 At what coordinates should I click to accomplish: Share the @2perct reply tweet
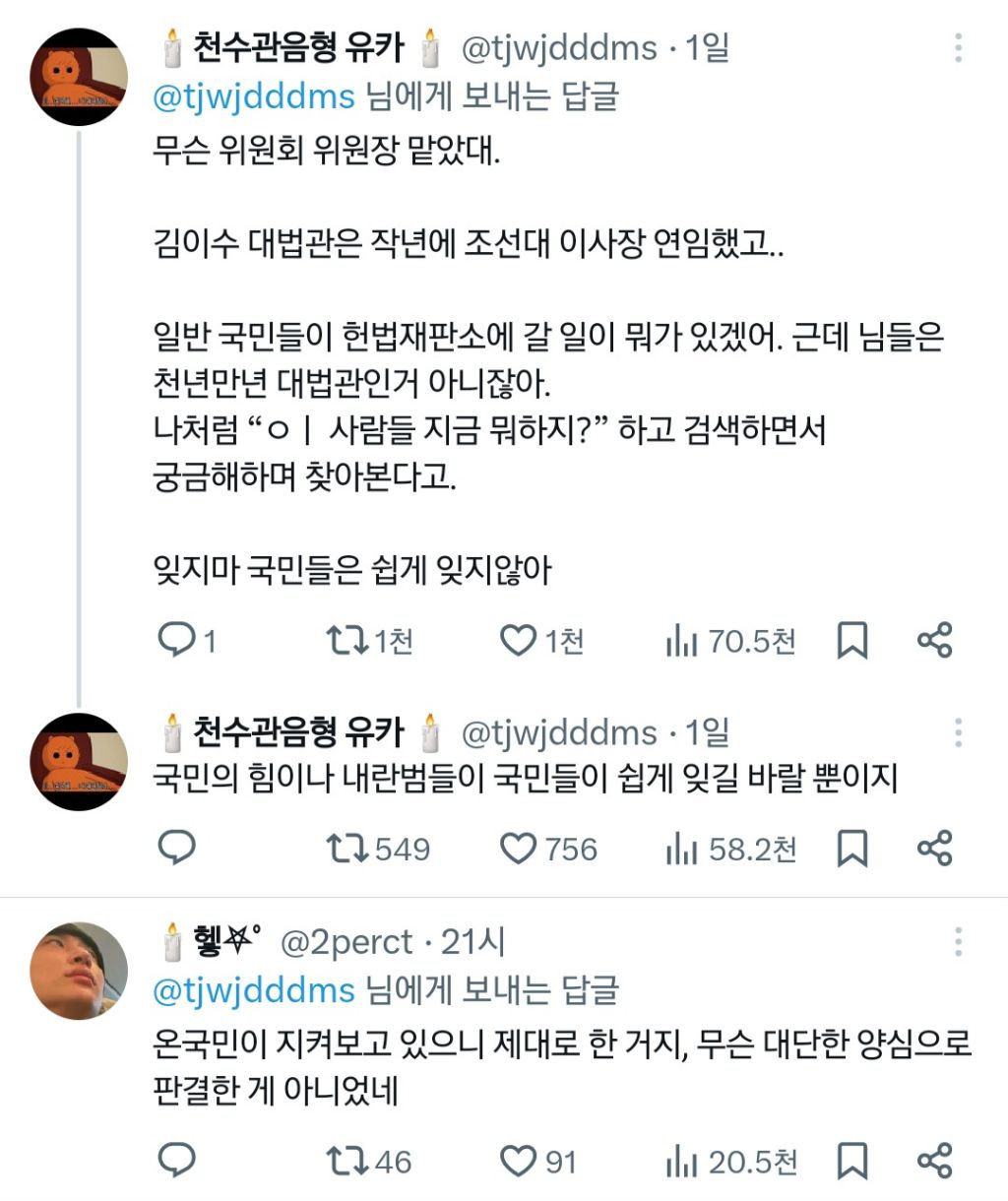tap(934, 1161)
